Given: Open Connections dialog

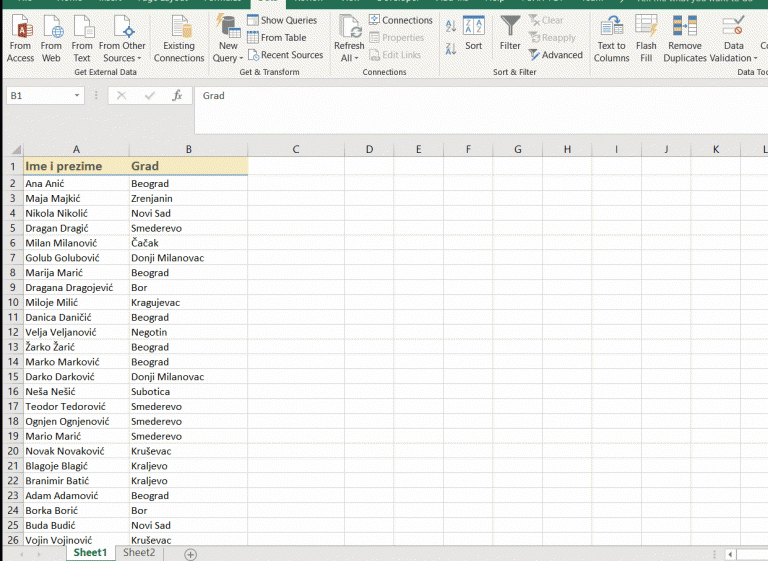Looking at the screenshot, I should tap(401, 20).
